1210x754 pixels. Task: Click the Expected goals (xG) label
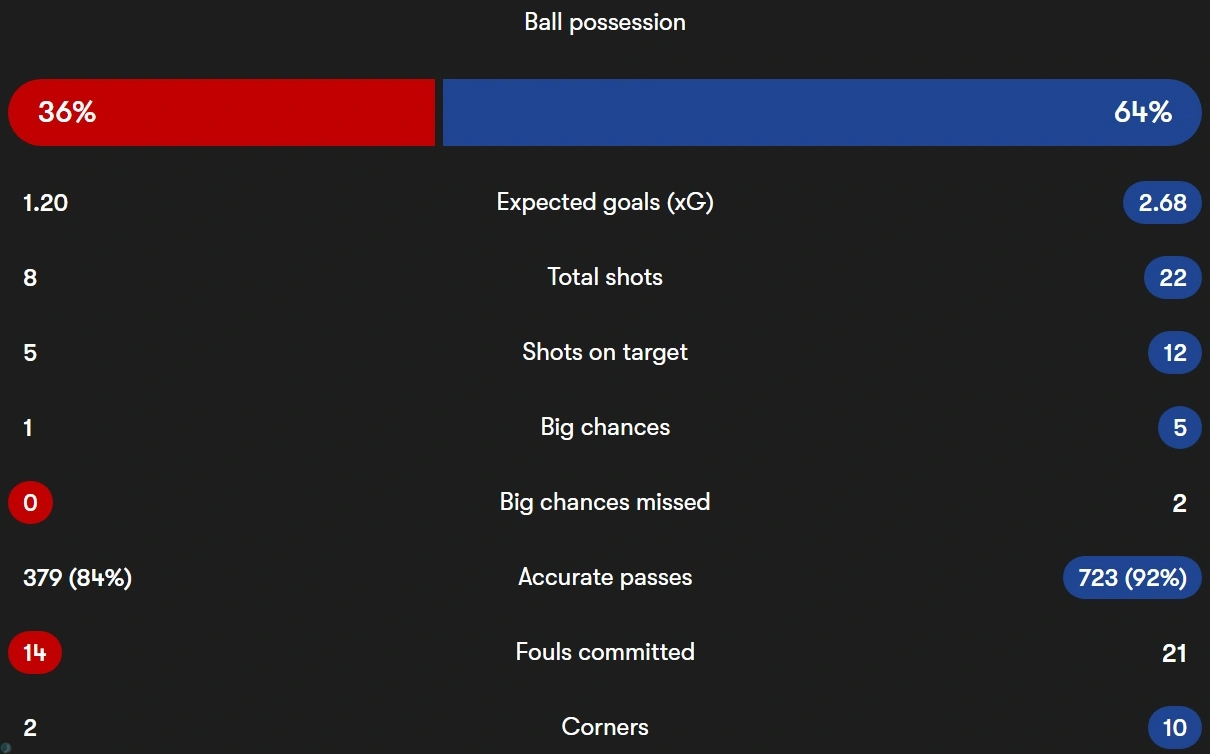coord(605,202)
